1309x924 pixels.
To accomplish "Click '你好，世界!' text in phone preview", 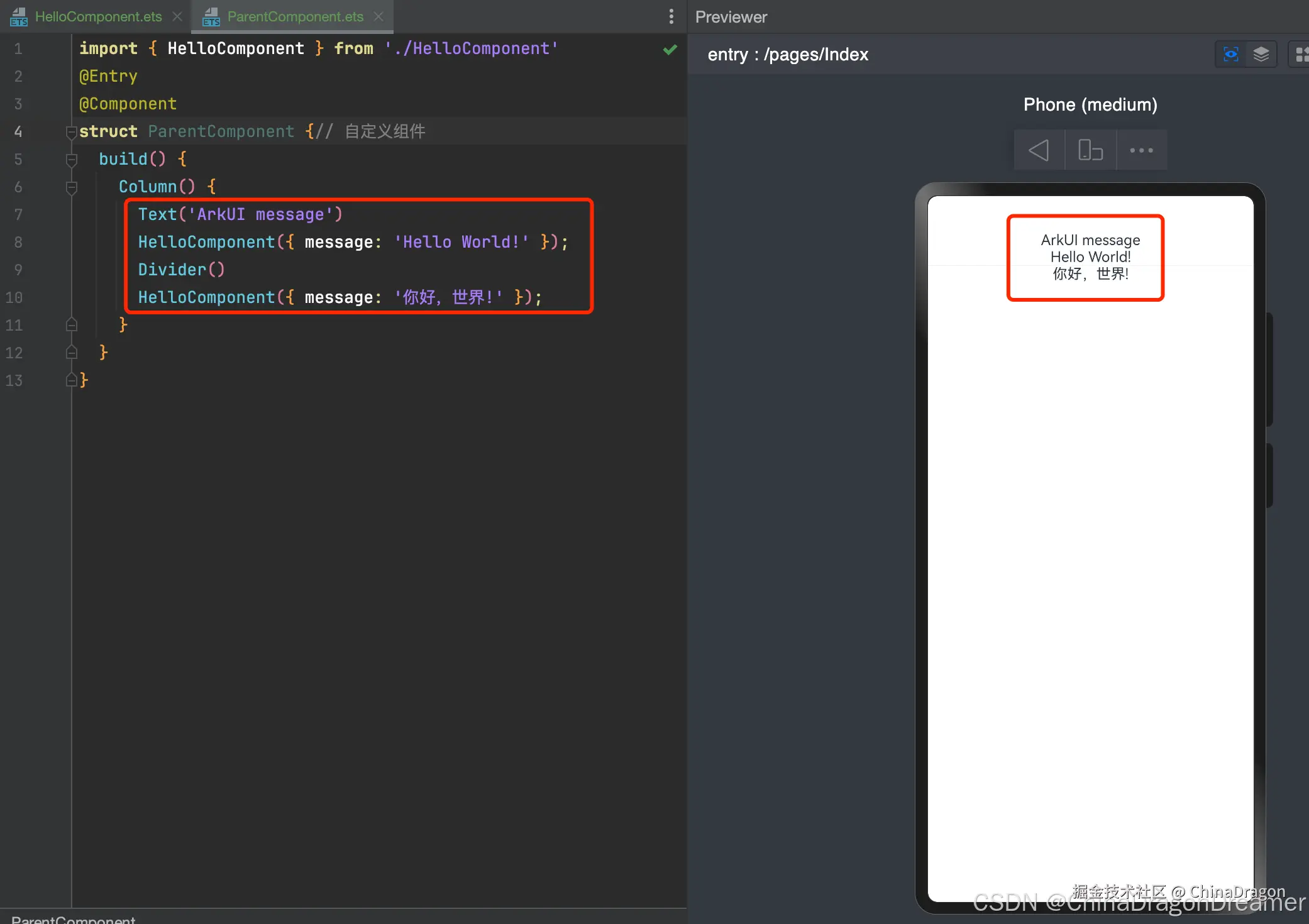I will [x=1090, y=273].
